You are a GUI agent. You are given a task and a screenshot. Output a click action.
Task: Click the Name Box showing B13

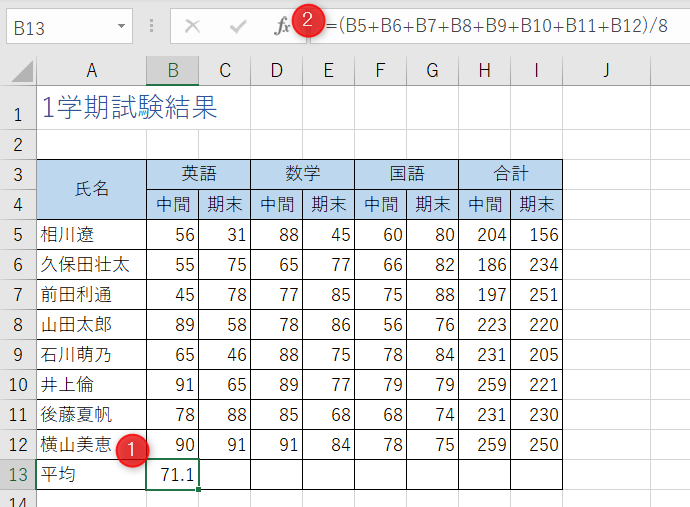pyautogui.click(x=58, y=27)
